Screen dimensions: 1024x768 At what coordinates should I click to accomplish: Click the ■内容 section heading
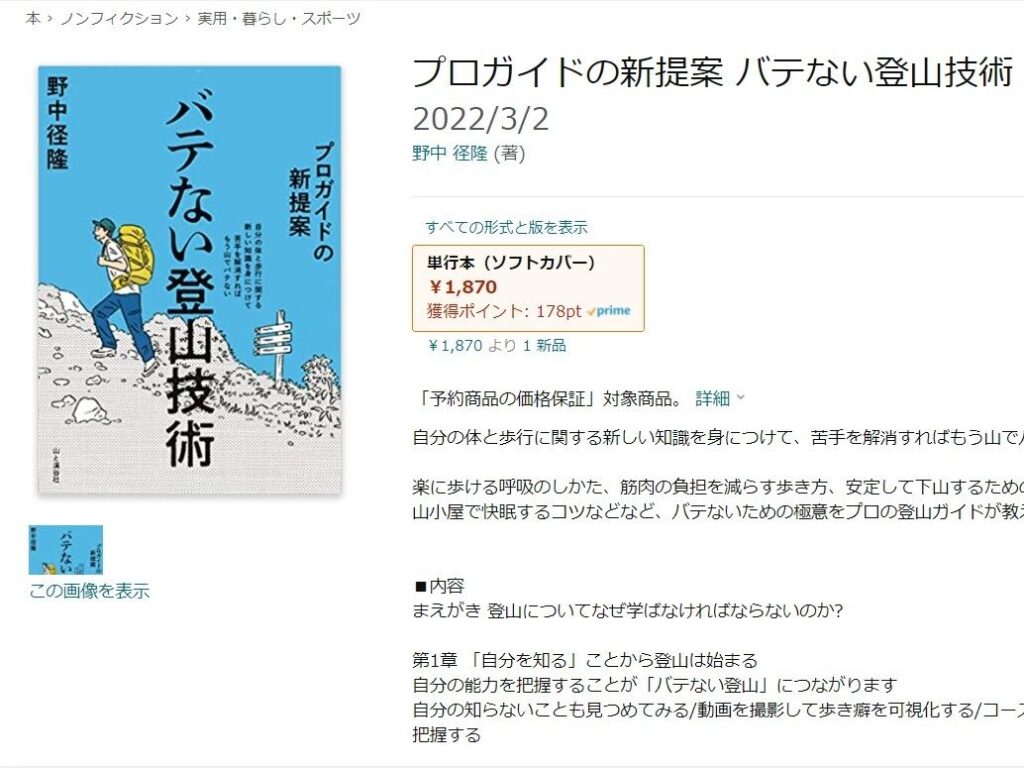click(440, 586)
